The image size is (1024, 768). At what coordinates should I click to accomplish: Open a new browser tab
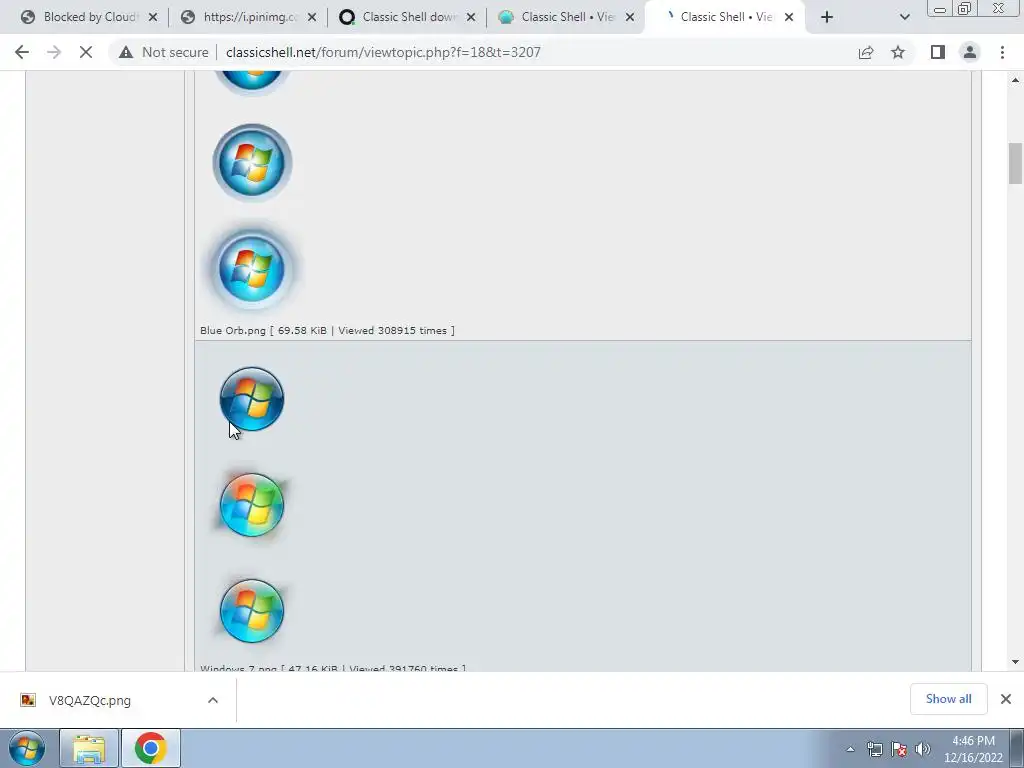827,17
